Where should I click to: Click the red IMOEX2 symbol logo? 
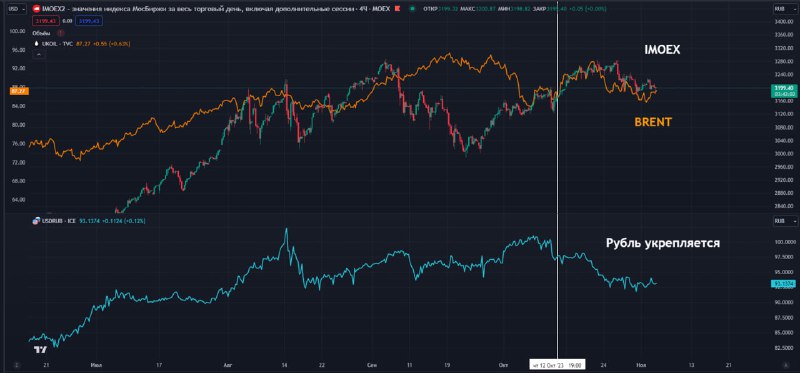click(36, 9)
